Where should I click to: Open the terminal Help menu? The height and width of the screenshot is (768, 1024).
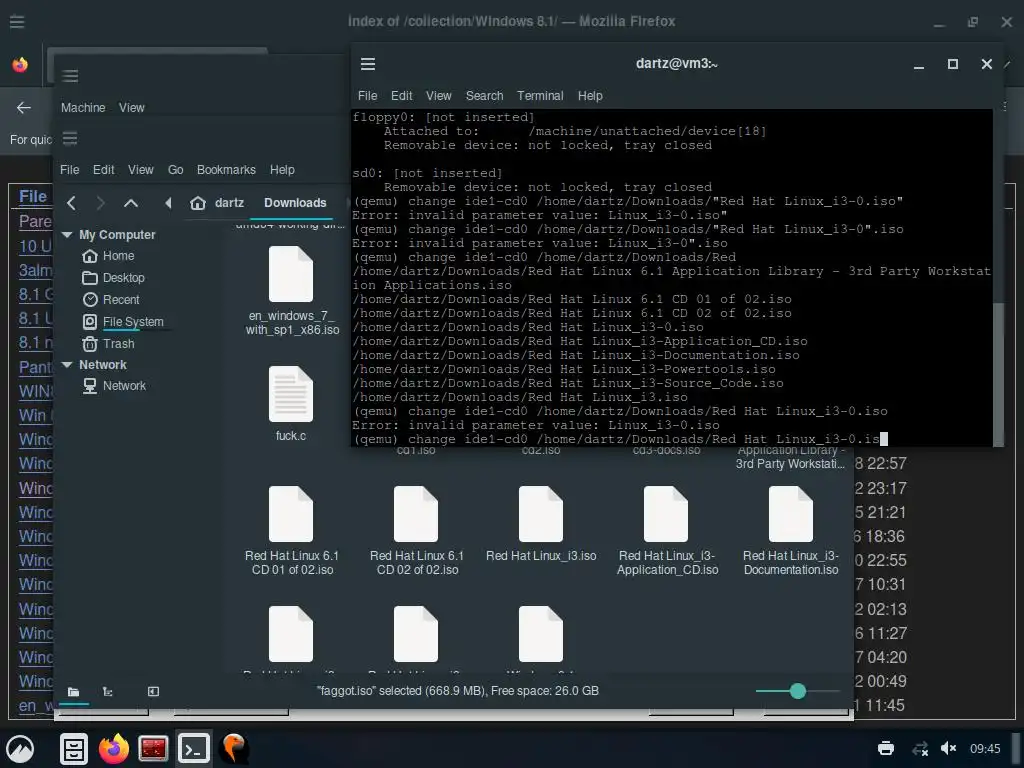[590, 96]
